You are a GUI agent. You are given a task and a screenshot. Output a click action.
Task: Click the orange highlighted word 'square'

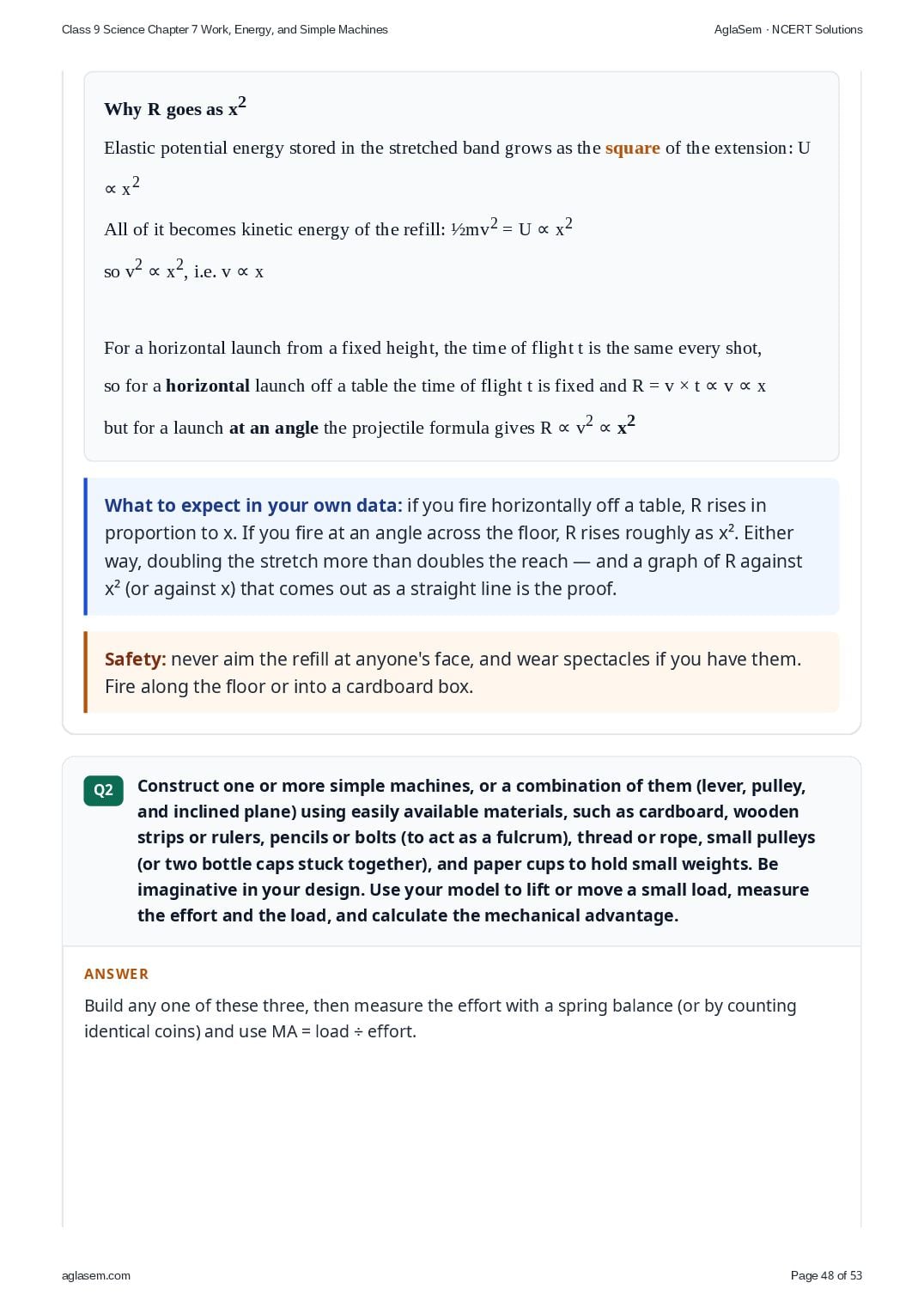pos(633,148)
